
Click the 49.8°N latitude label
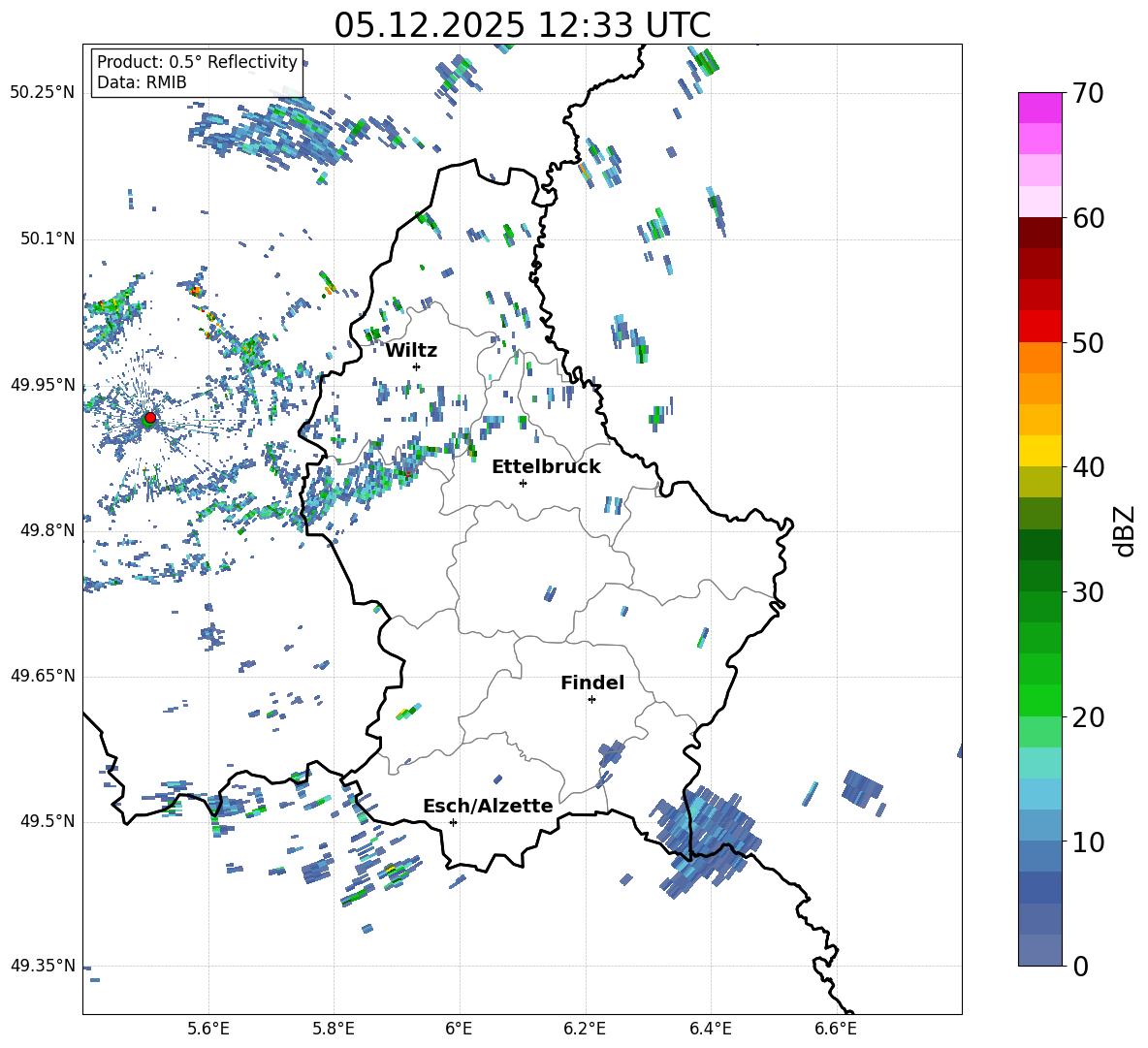pos(47,530)
